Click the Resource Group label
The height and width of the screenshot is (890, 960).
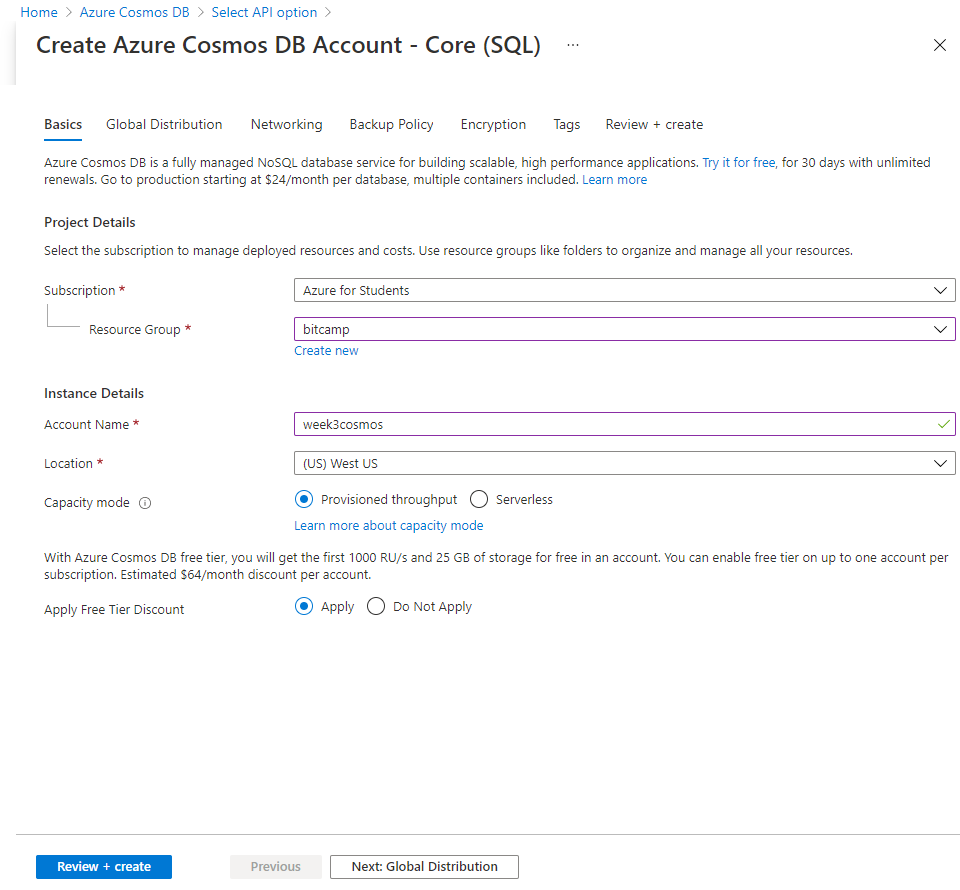[x=135, y=329]
